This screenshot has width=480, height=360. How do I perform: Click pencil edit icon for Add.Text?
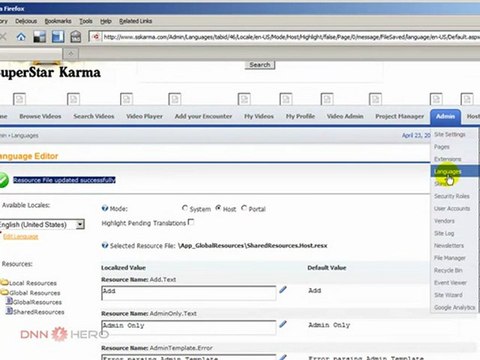283,290
